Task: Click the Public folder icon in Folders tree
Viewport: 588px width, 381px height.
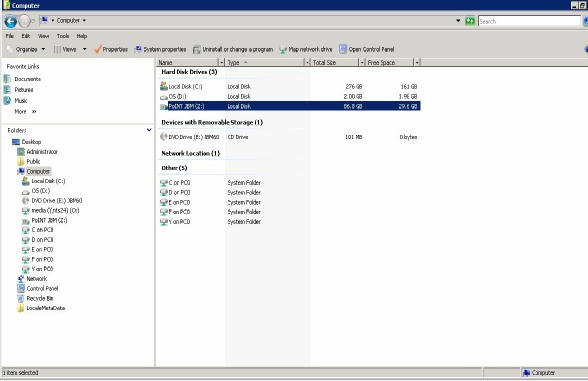Action: click(x=21, y=161)
